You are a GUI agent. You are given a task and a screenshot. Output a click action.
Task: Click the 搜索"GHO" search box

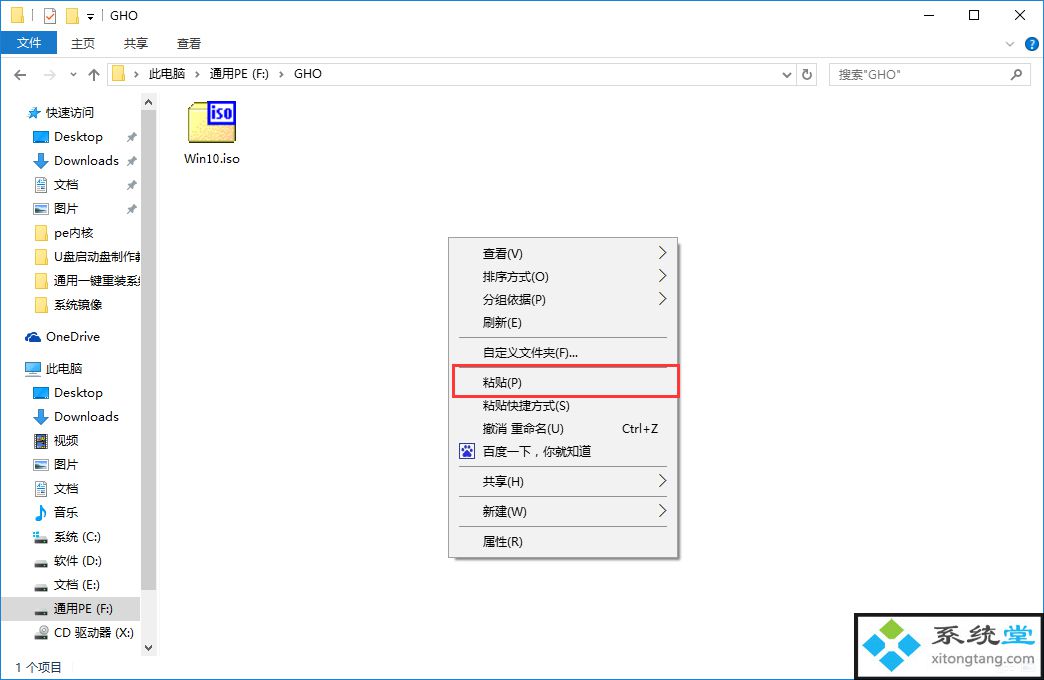[x=929, y=75]
